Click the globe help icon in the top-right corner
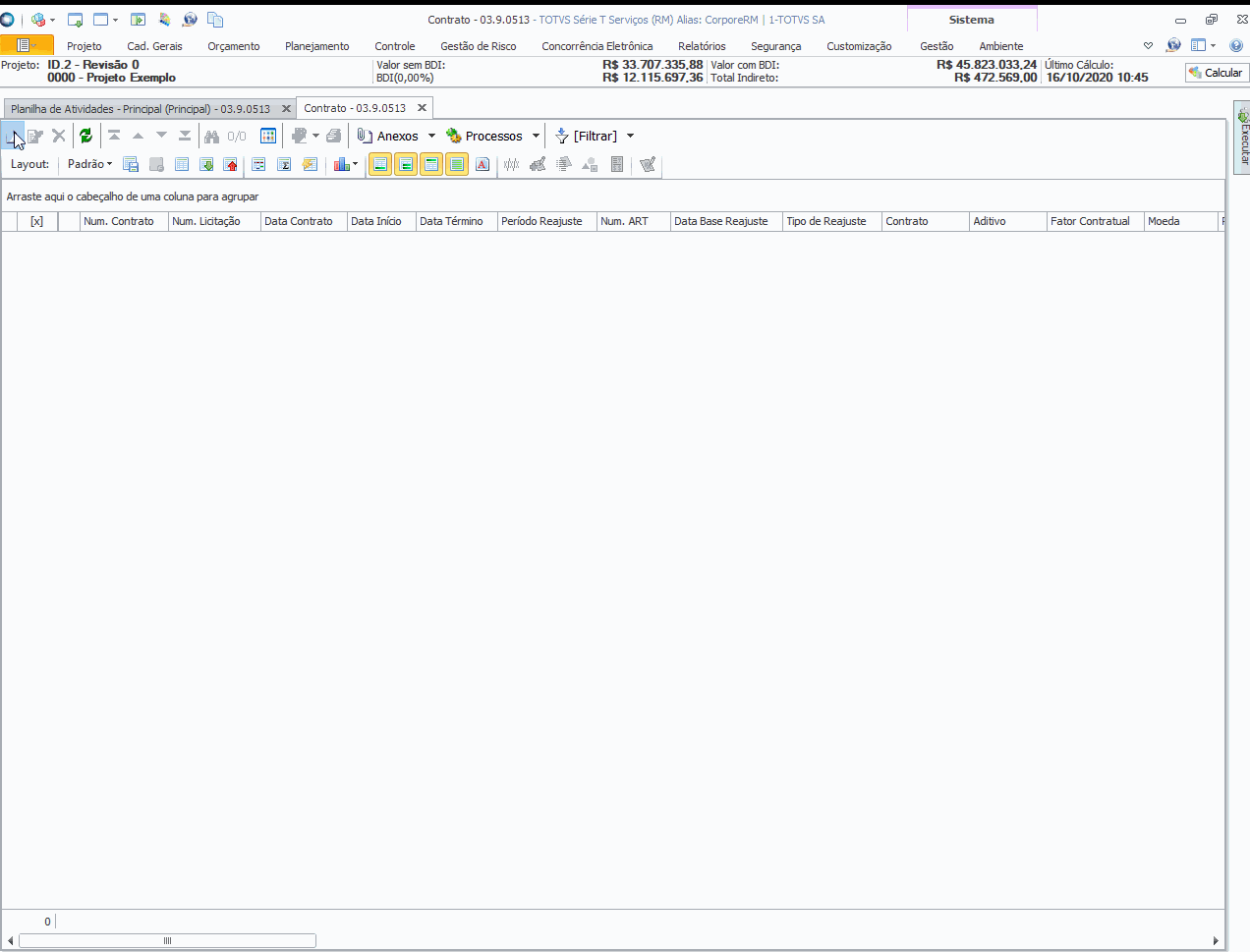The width and height of the screenshot is (1250, 952). point(1173,45)
